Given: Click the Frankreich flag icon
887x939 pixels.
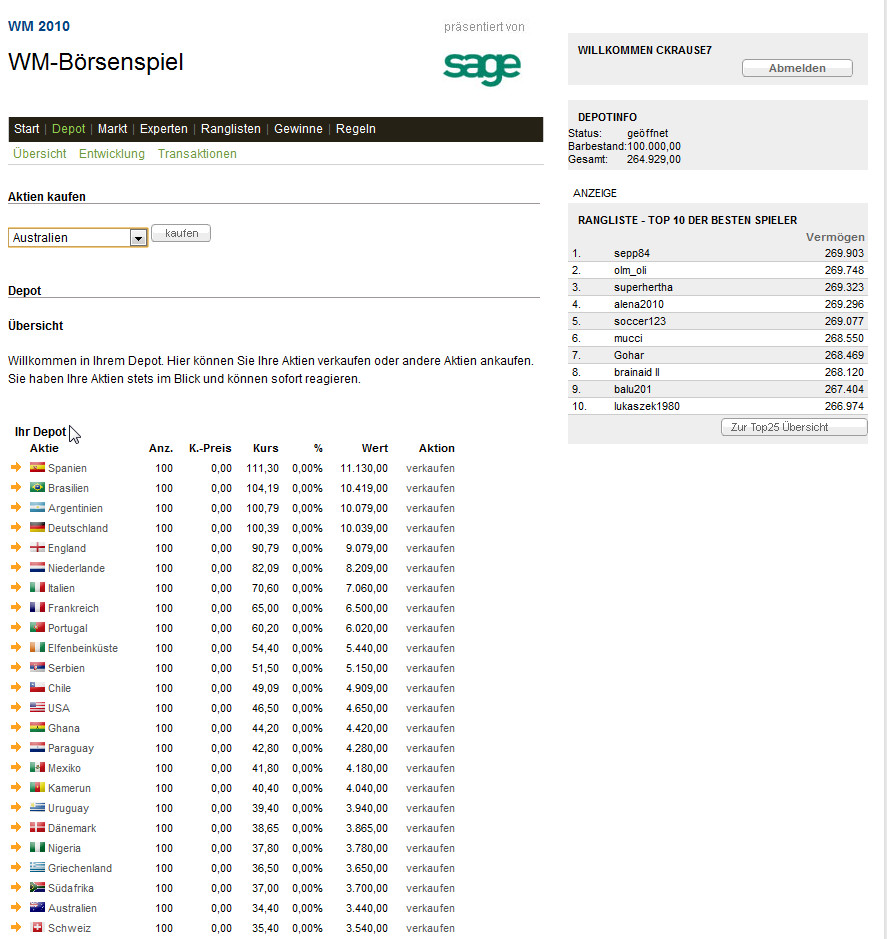Looking at the screenshot, I should [x=37, y=607].
